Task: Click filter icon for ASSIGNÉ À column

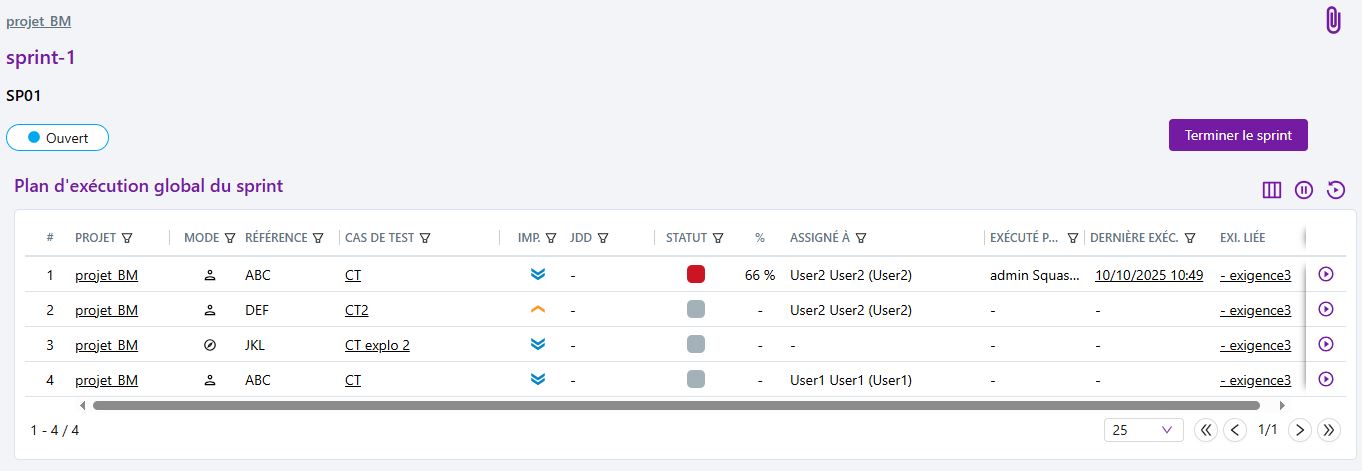Action: (x=861, y=238)
